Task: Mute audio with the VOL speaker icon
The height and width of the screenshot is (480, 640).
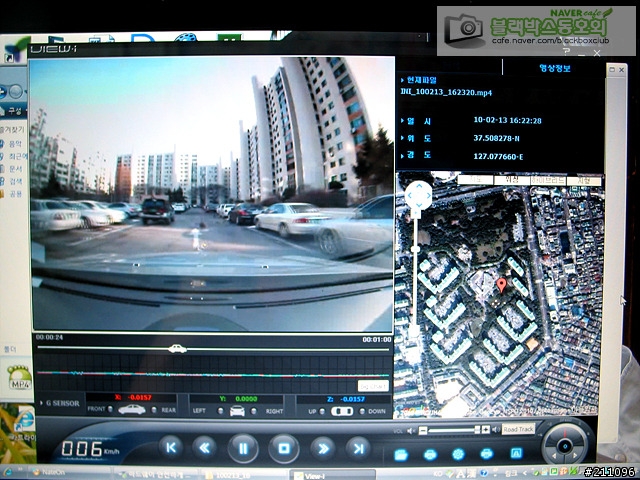Action: (411, 431)
